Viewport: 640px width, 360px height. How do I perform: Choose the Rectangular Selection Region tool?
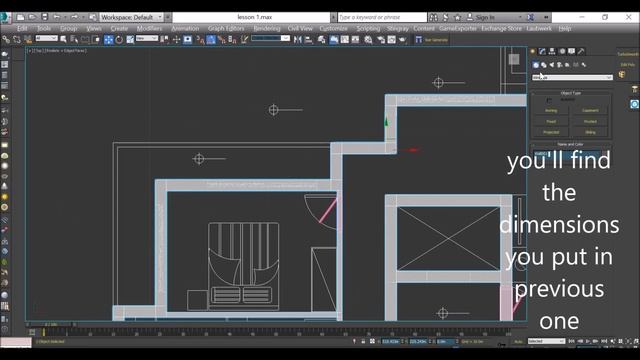tap(85, 39)
